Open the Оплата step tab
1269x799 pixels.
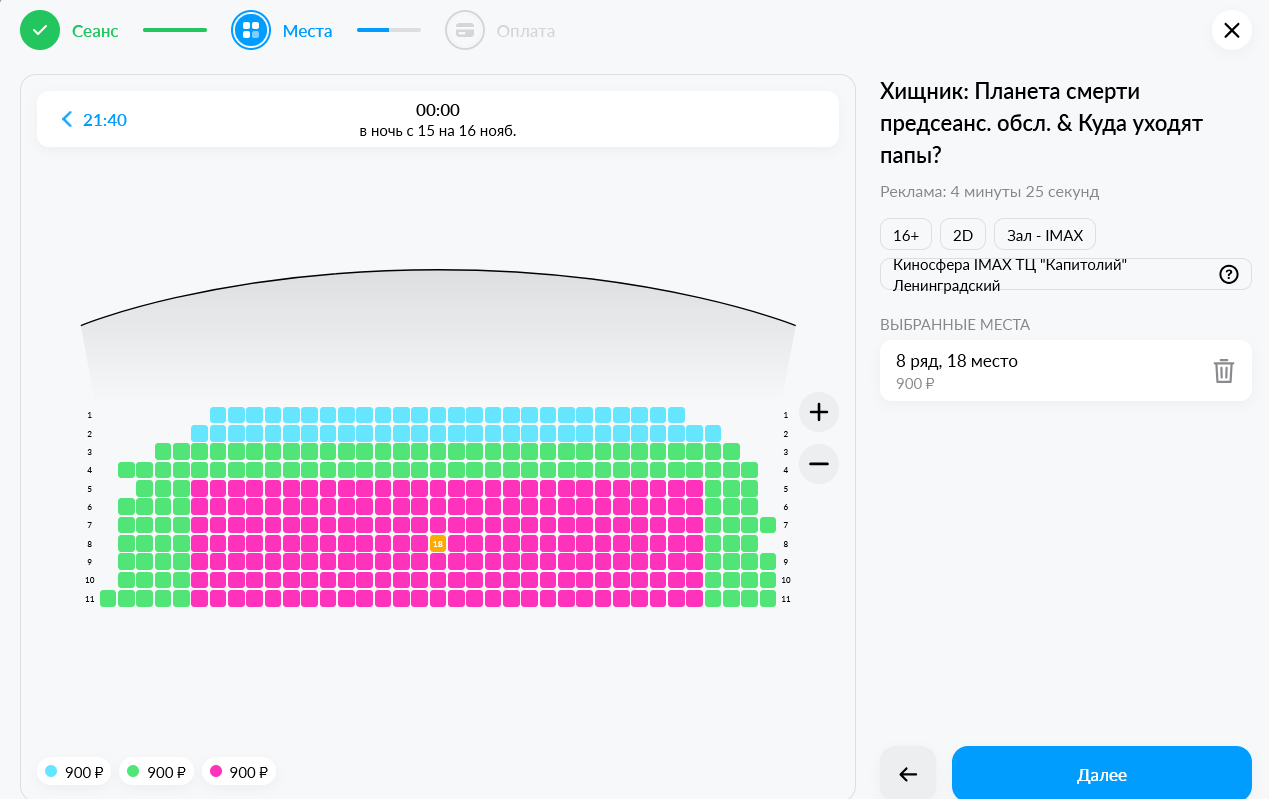(525, 31)
